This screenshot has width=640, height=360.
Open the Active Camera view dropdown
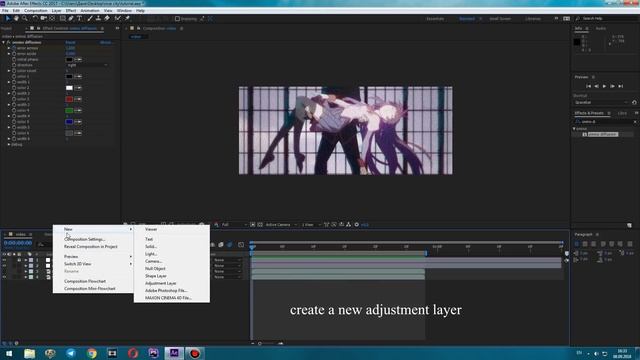click(281, 225)
